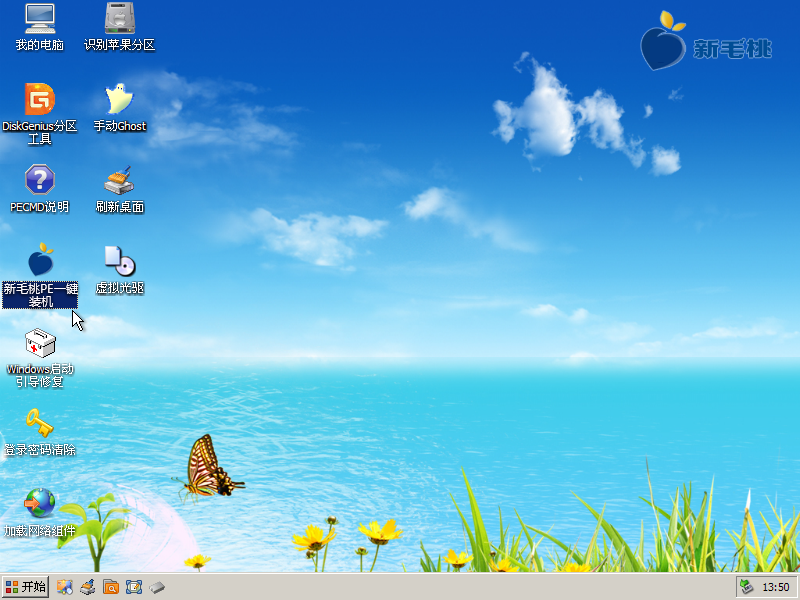Open the 开始 start menu
This screenshot has width=800, height=600.
[x=26, y=587]
